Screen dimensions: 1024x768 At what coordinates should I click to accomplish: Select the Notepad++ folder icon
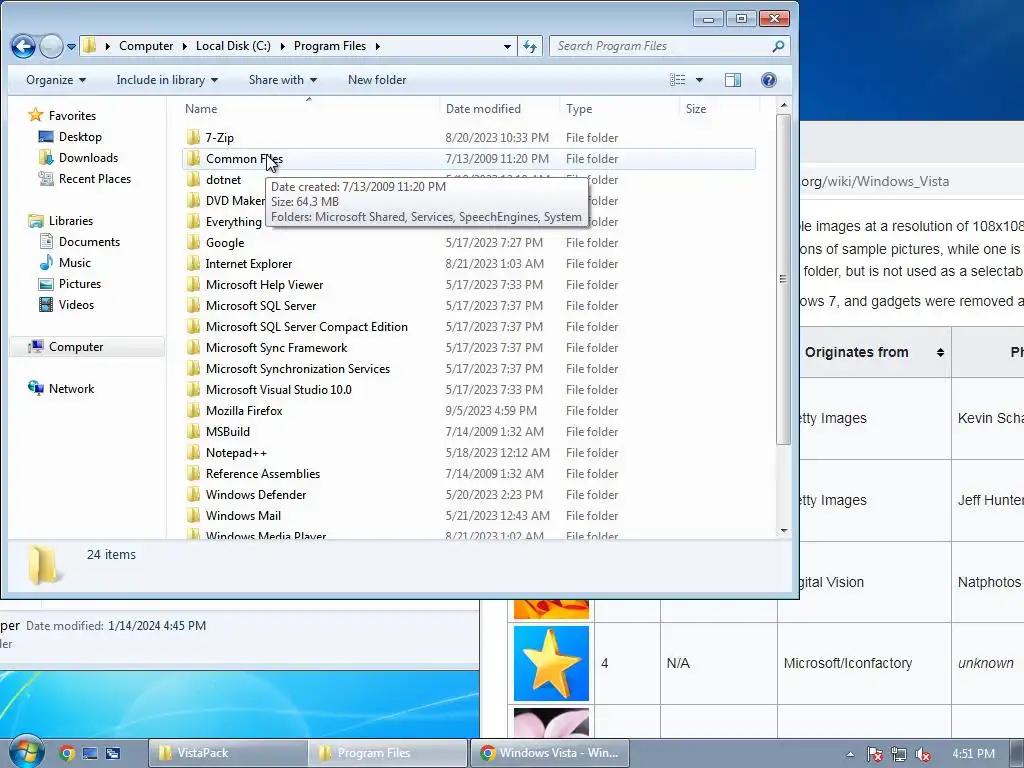pos(193,452)
